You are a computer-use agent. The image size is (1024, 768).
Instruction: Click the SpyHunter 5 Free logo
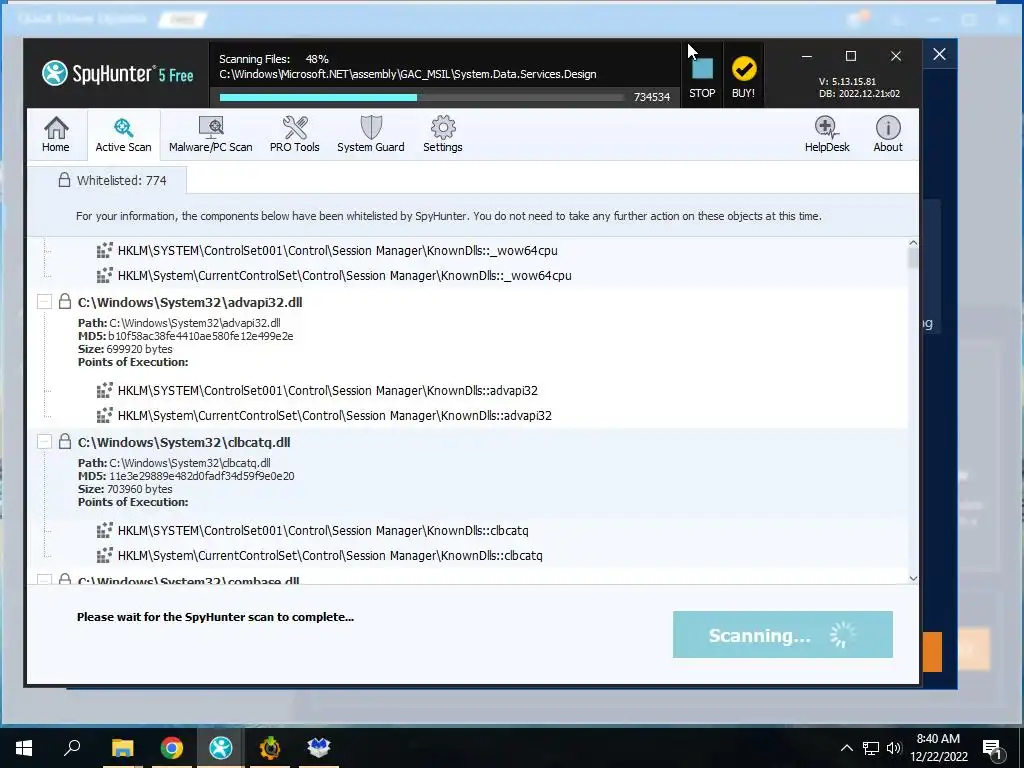click(x=118, y=74)
